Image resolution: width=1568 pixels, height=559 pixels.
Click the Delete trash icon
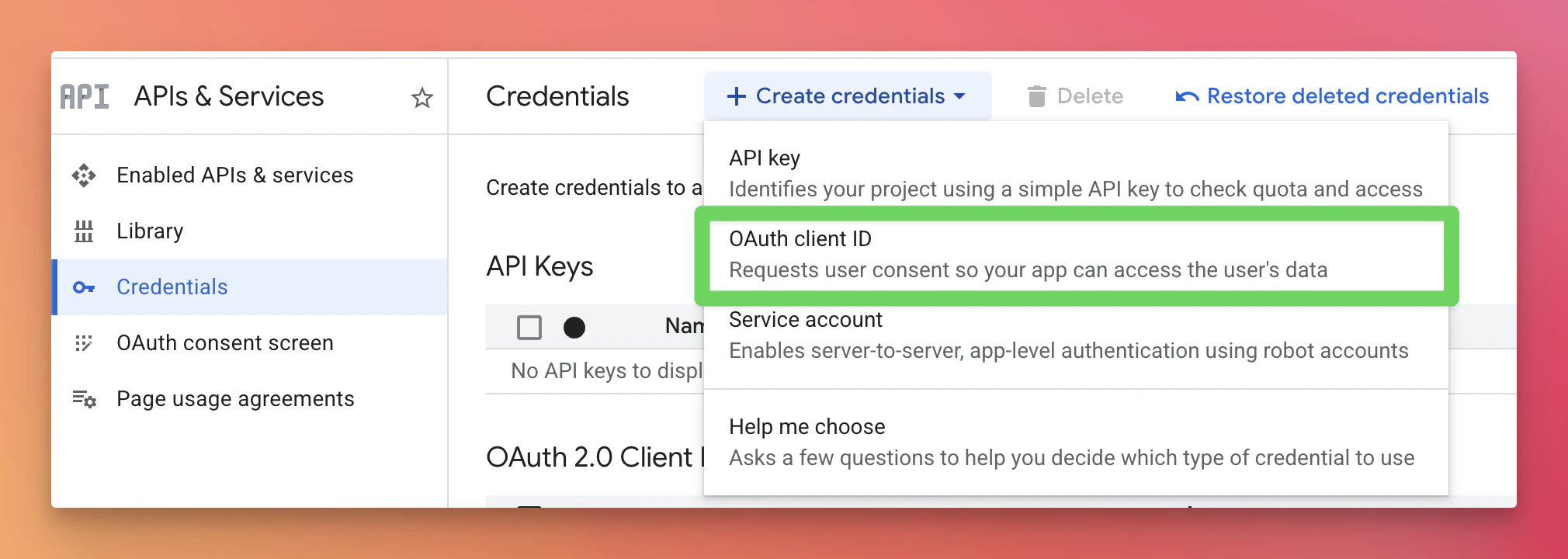(1036, 95)
